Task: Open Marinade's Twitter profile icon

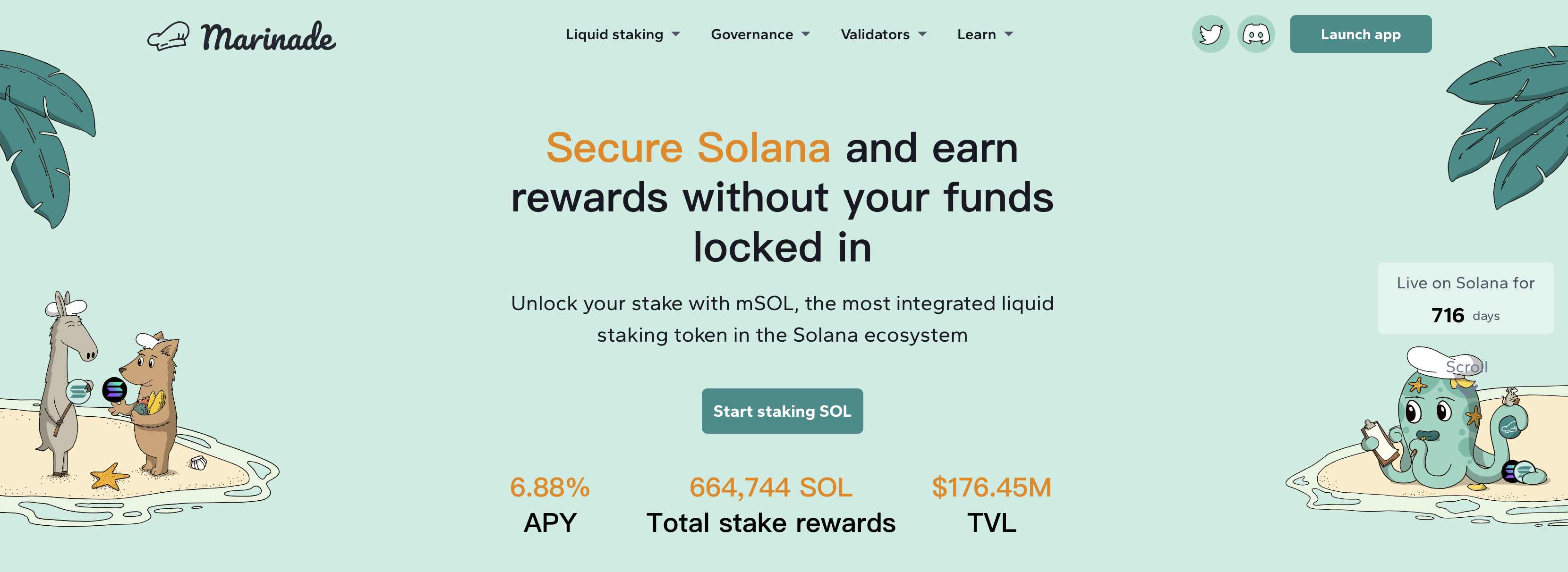Action: [1210, 34]
